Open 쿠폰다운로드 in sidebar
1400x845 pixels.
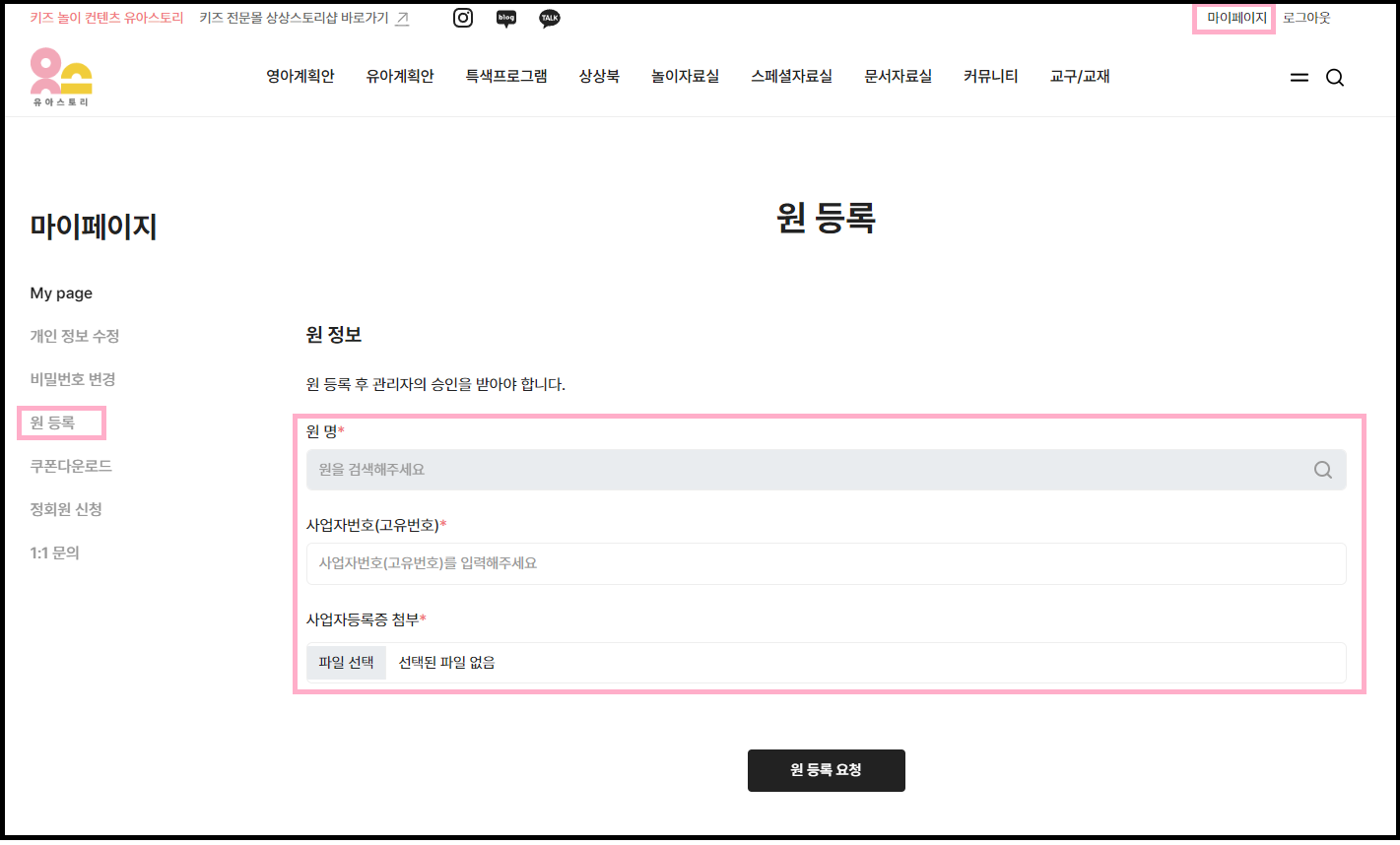coord(71,466)
